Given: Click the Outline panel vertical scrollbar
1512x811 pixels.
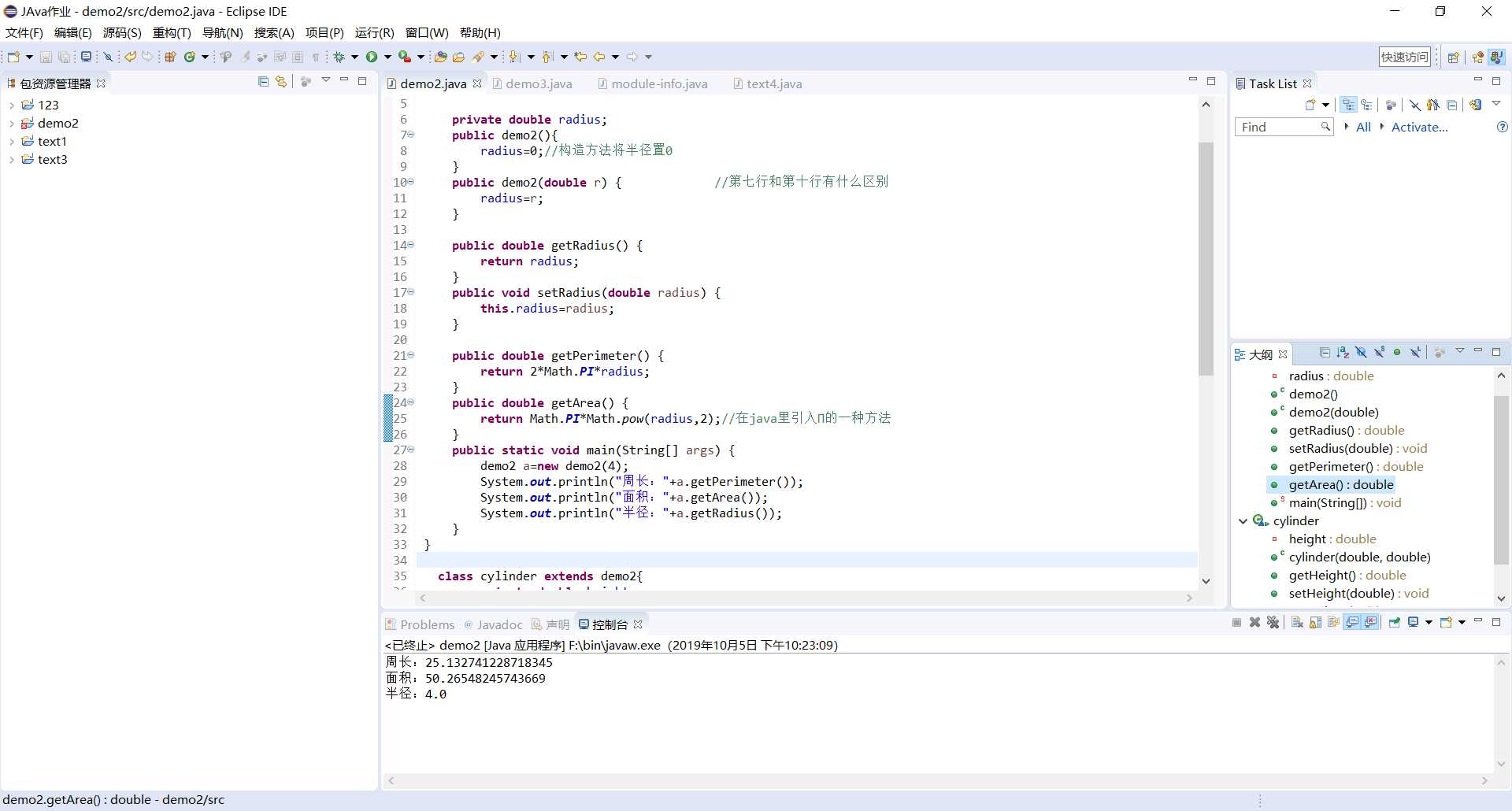Looking at the screenshot, I should (x=1501, y=480).
